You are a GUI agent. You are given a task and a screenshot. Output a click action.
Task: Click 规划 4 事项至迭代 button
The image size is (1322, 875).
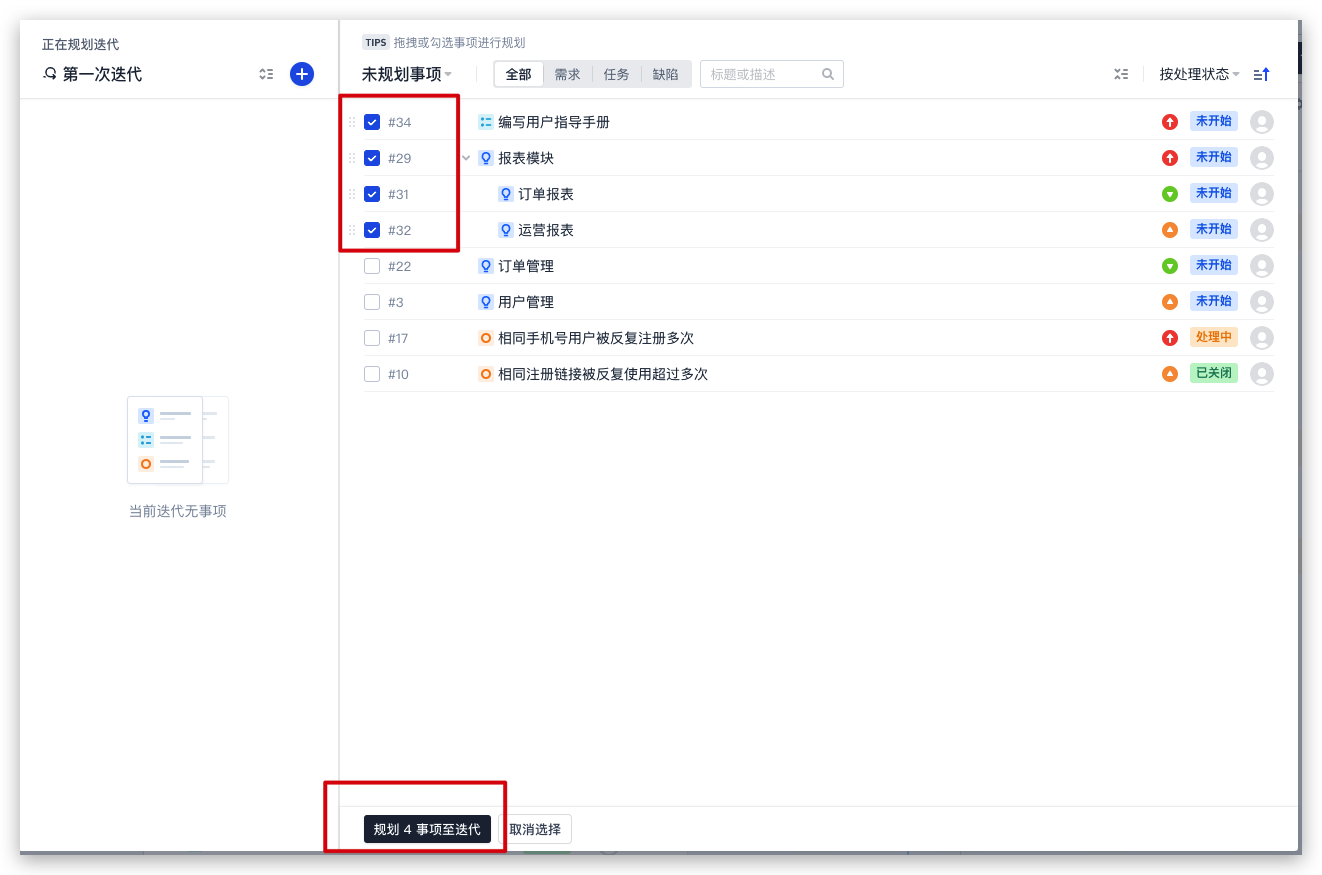click(427, 829)
